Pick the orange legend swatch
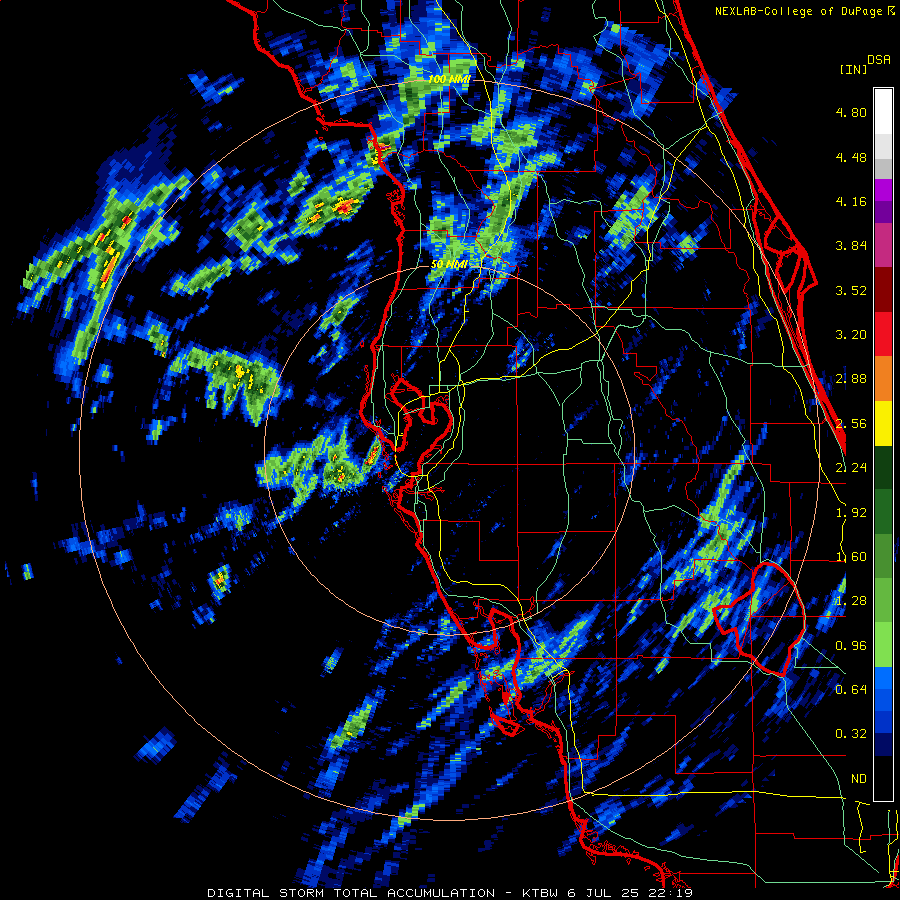 [x=883, y=378]
